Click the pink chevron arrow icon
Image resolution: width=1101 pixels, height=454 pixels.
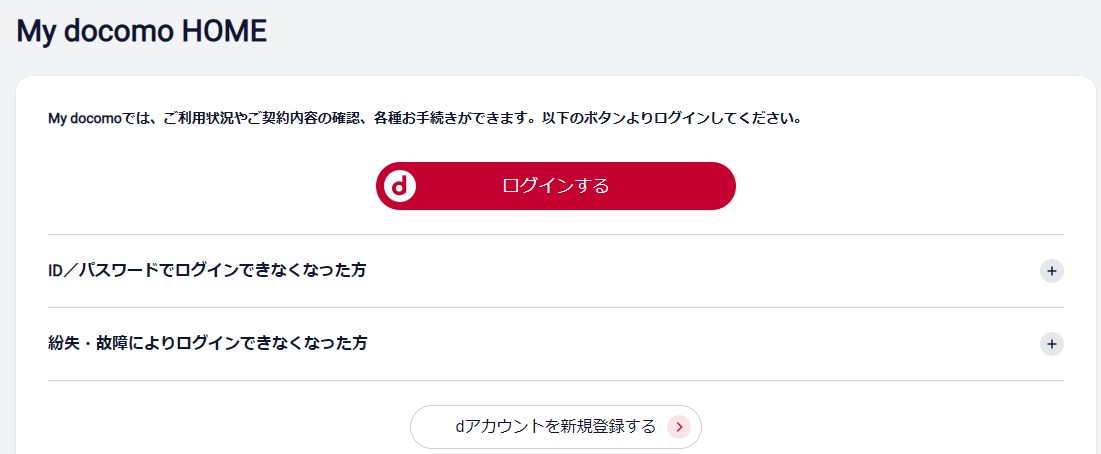(x=679, y=427)
